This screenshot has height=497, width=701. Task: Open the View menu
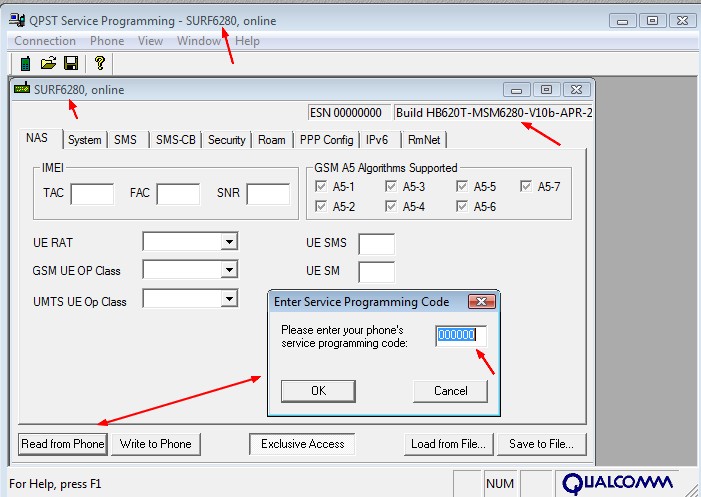(150, 41)
